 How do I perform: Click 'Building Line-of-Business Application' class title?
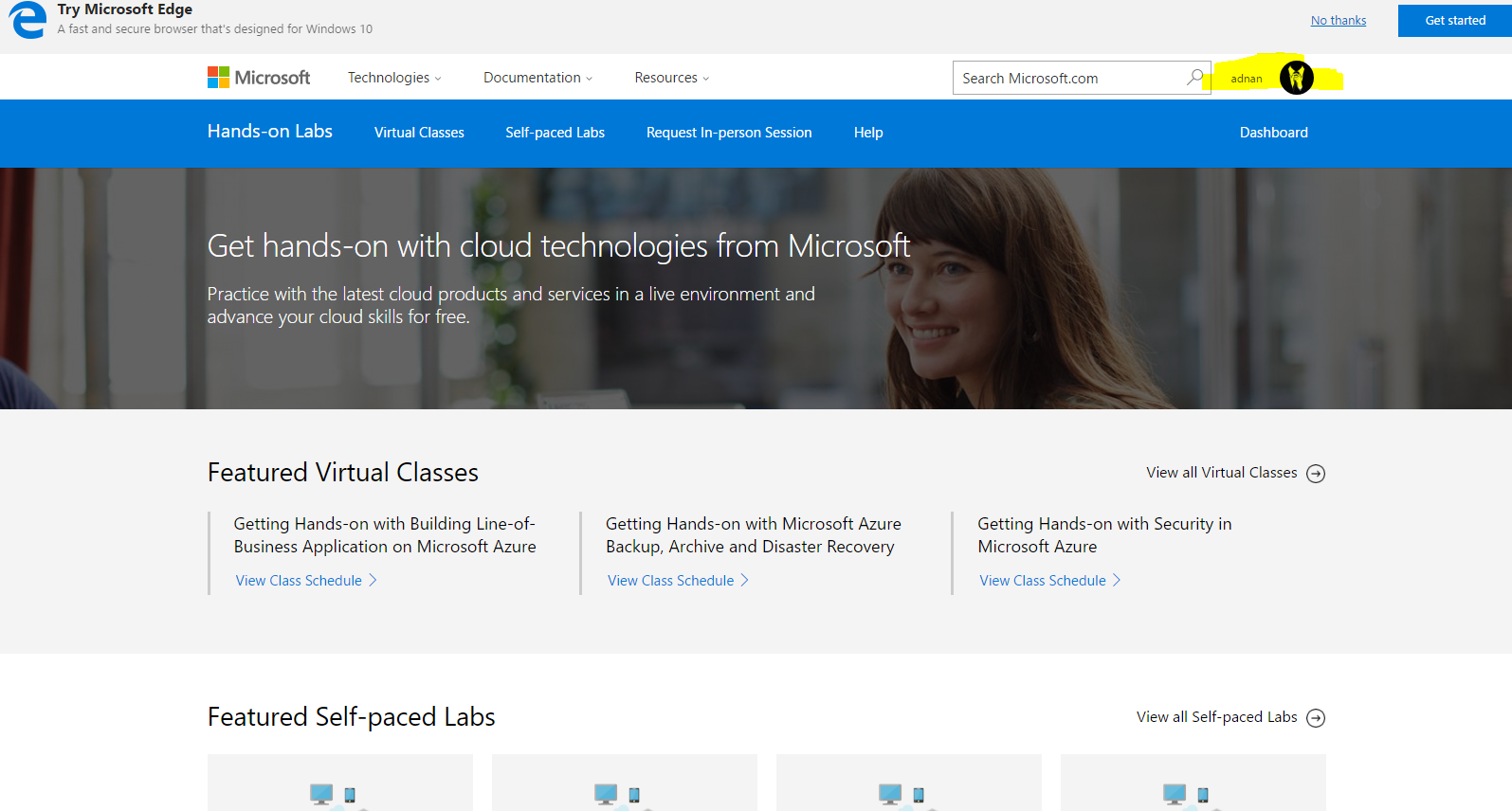pyautogui.click(x=385, y=535)
